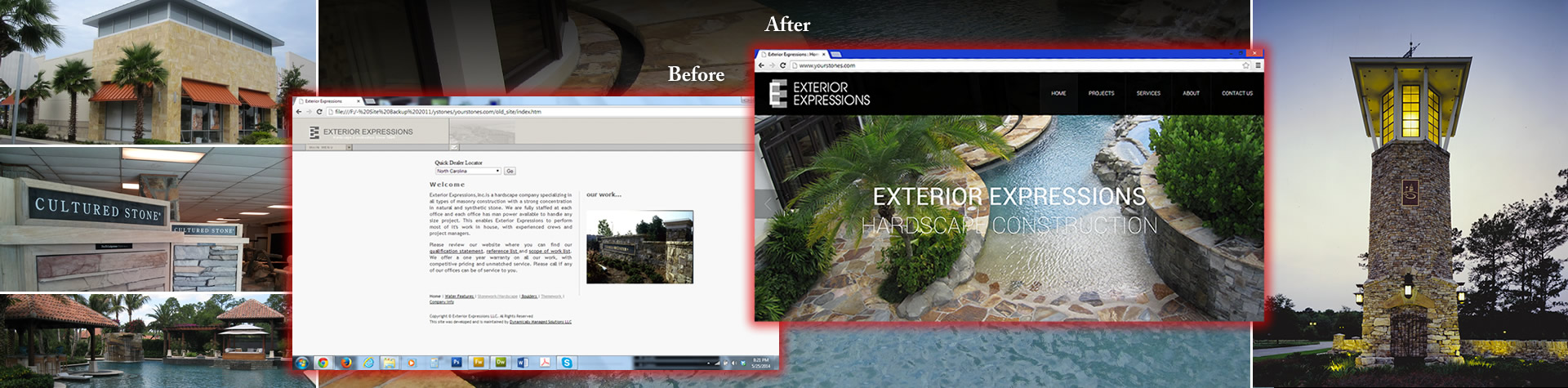Open the scope of work list link
The image size is (1568, 388).
tap(550, 252)
